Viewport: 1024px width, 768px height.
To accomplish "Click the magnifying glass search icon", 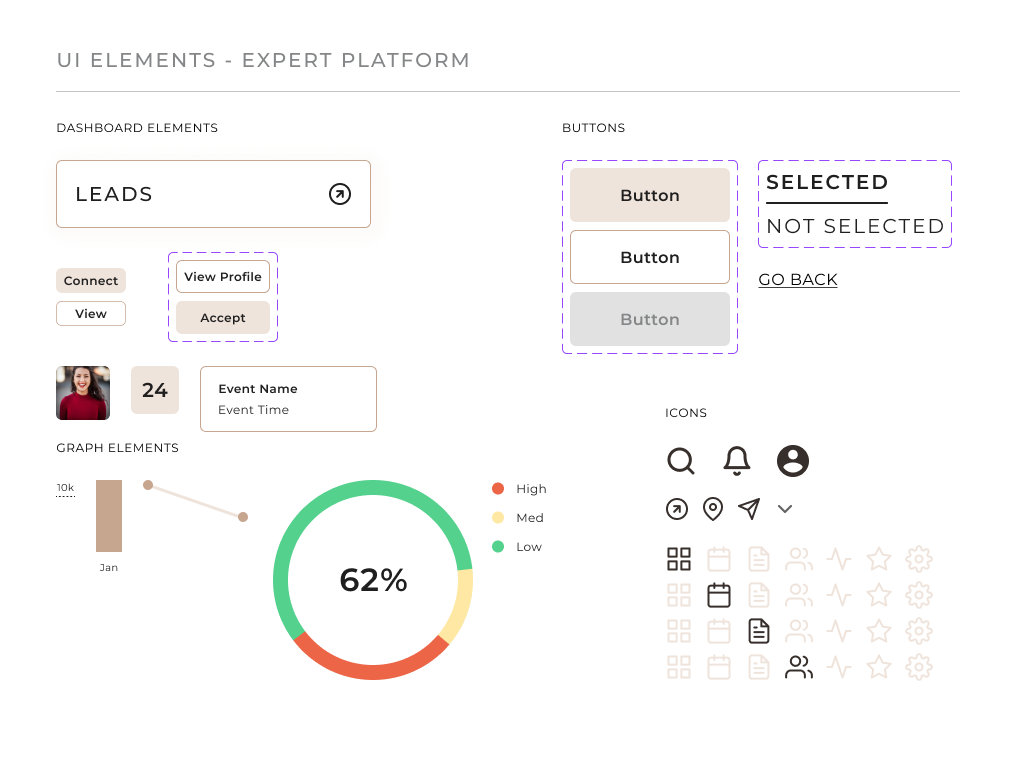I will tap(681, 461).
